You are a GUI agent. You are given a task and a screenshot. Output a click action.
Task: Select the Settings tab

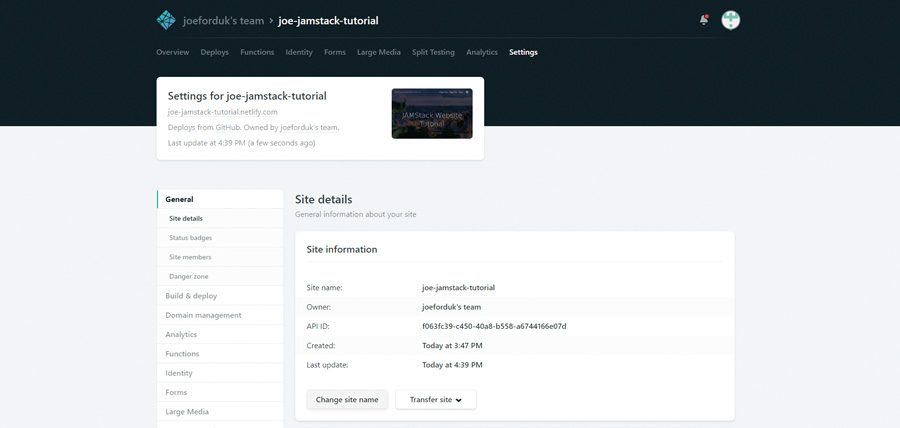[x=523, y=52]
